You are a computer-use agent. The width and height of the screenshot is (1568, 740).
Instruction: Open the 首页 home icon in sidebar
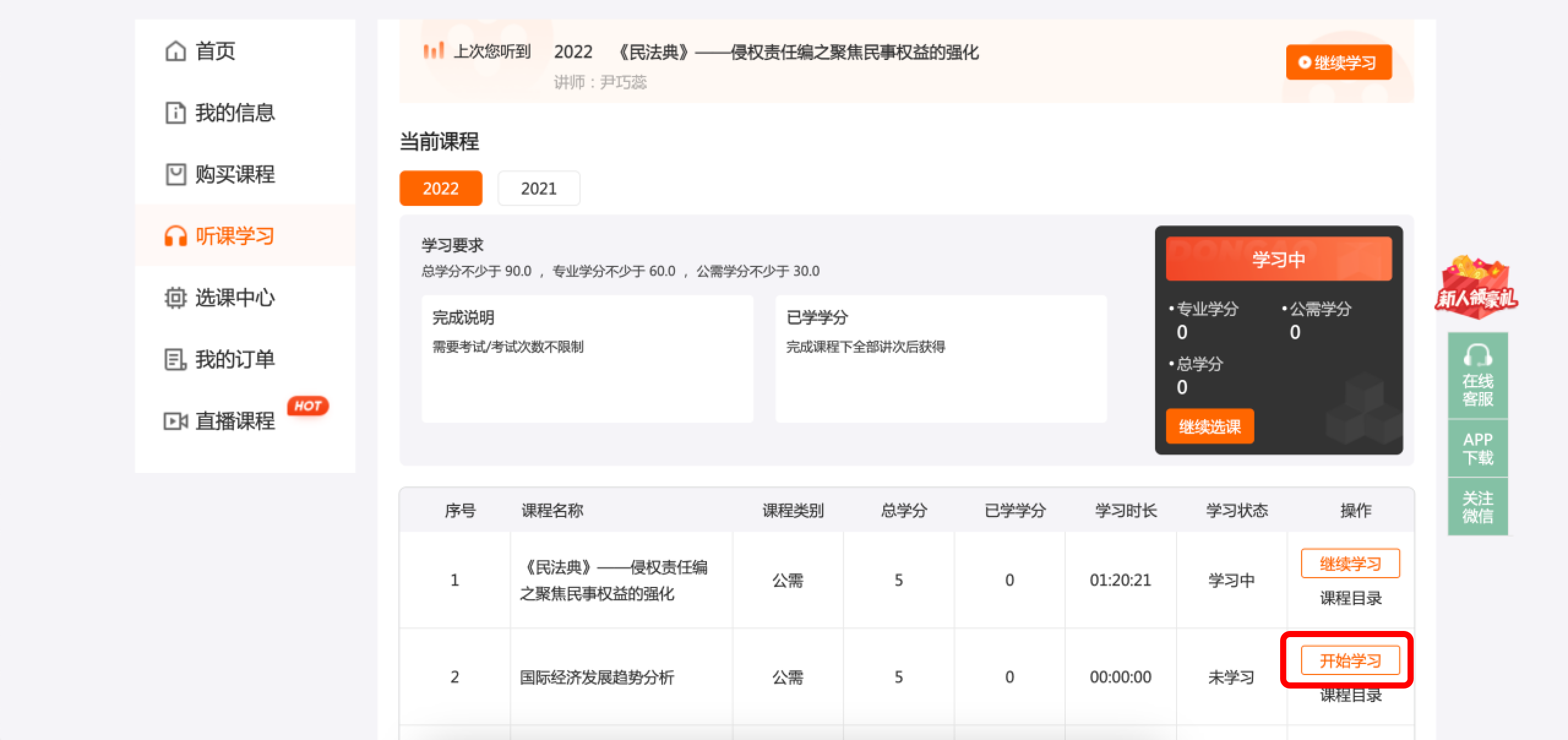pos(176,51)
